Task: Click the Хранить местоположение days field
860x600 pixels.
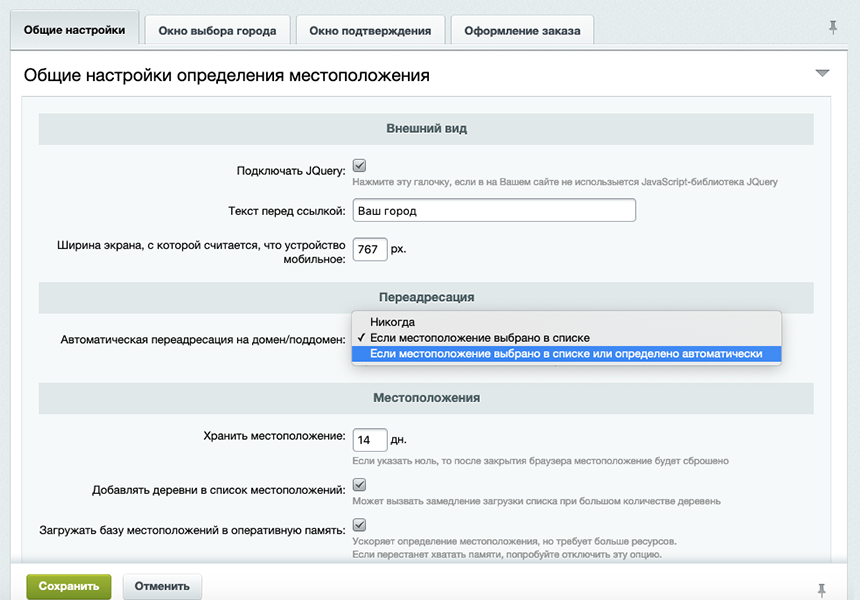Action: pyautogui.click(x=369, y=440)
